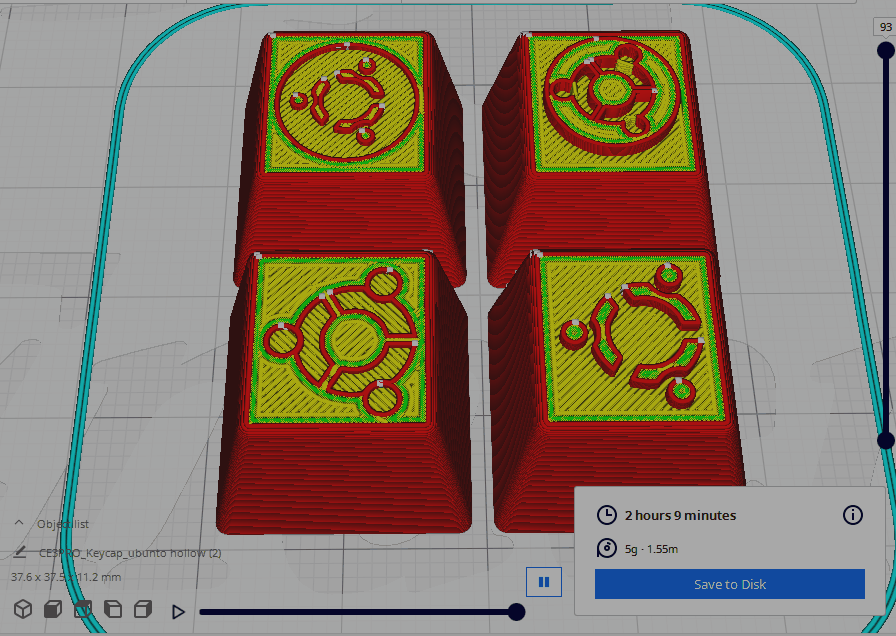
Task: Select the front view cube icon
Action: click(x=53, y=609)
